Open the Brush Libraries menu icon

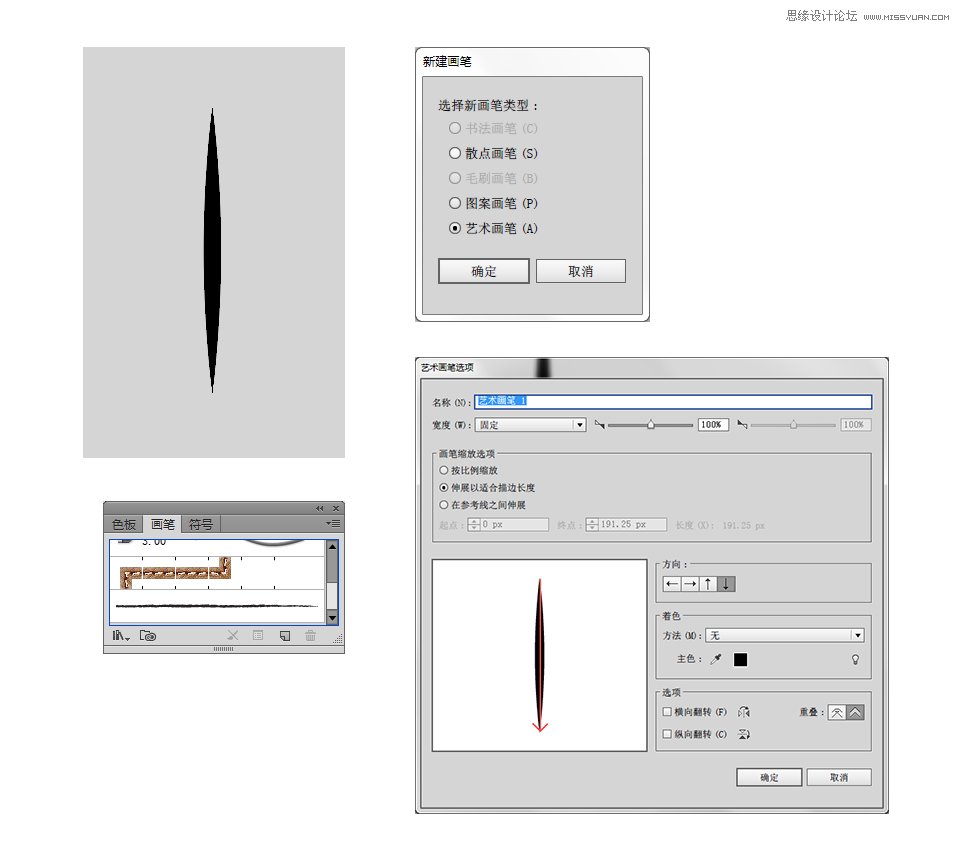(121, 636)
